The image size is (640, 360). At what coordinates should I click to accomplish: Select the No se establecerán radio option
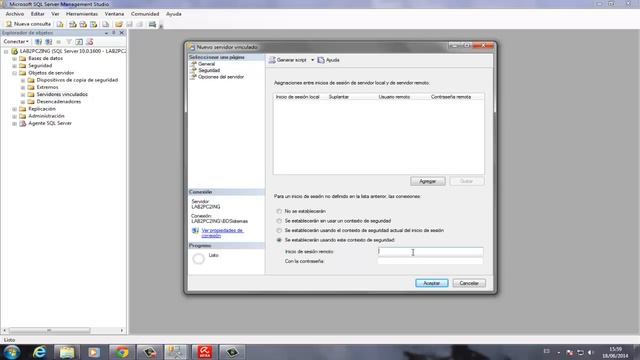279,211
